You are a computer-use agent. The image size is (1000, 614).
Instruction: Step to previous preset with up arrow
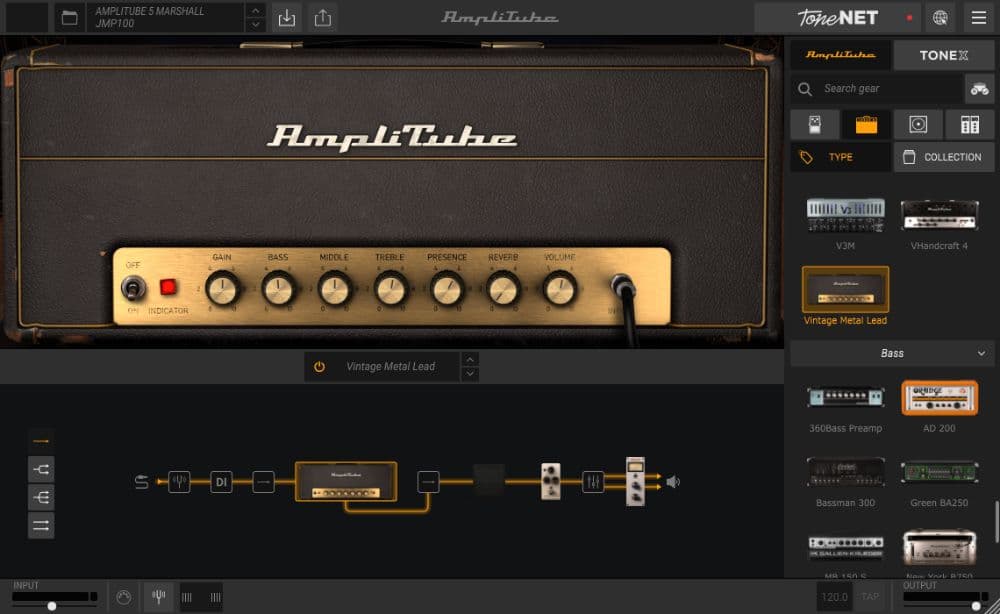pyautogui.click(x=256, y=11)
